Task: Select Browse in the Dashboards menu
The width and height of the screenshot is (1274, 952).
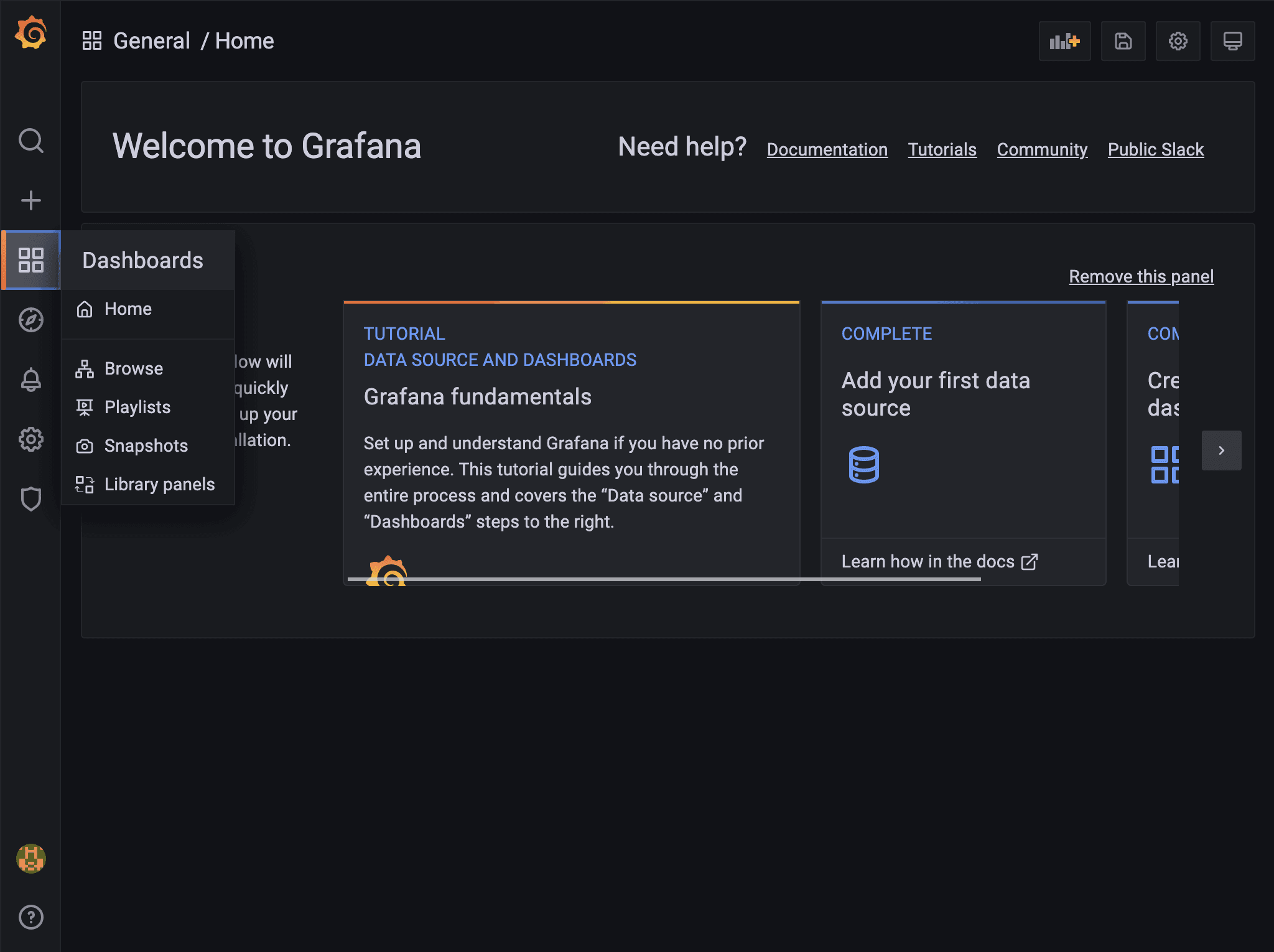Action: pyautogui.click(x=148, y=368)
